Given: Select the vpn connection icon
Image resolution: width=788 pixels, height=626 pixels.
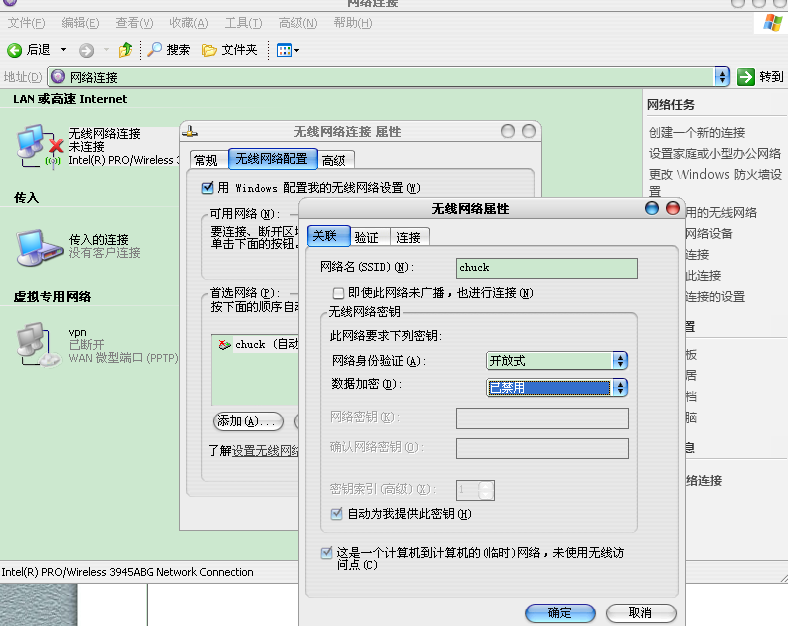Looking at the screenshot, I should pyautogui.click(x=32, y=343).
